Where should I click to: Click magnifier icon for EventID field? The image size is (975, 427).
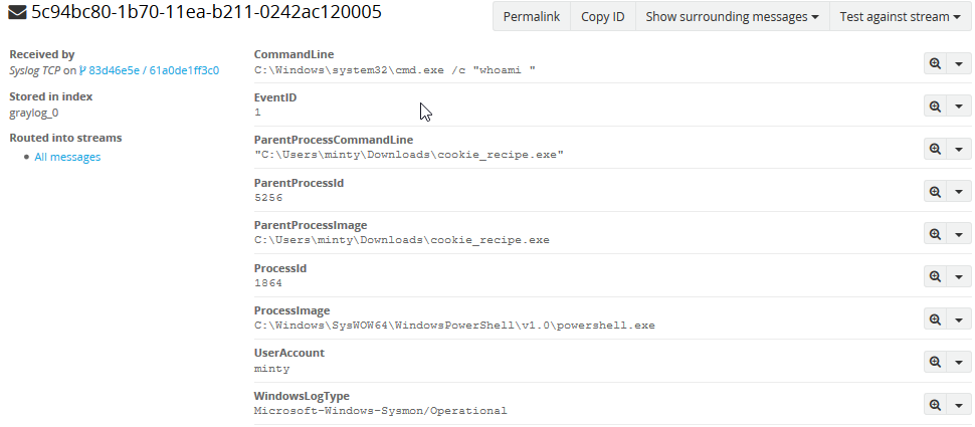[935, 106]
